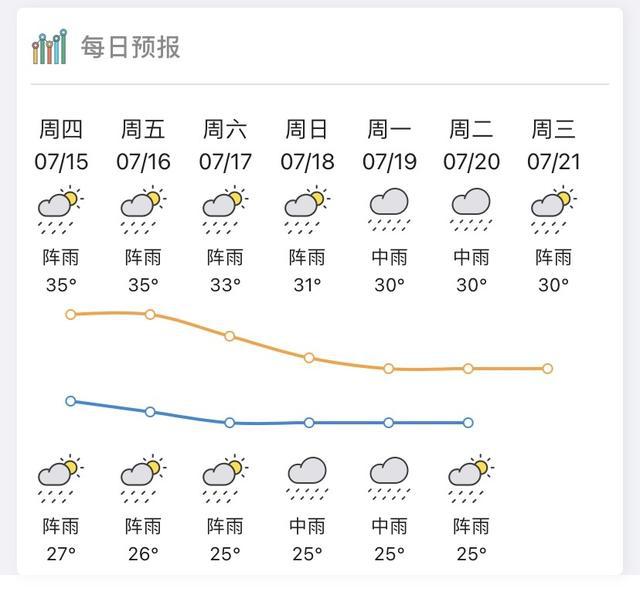Click the daily forecast bar chart icon

click(50, 47)
